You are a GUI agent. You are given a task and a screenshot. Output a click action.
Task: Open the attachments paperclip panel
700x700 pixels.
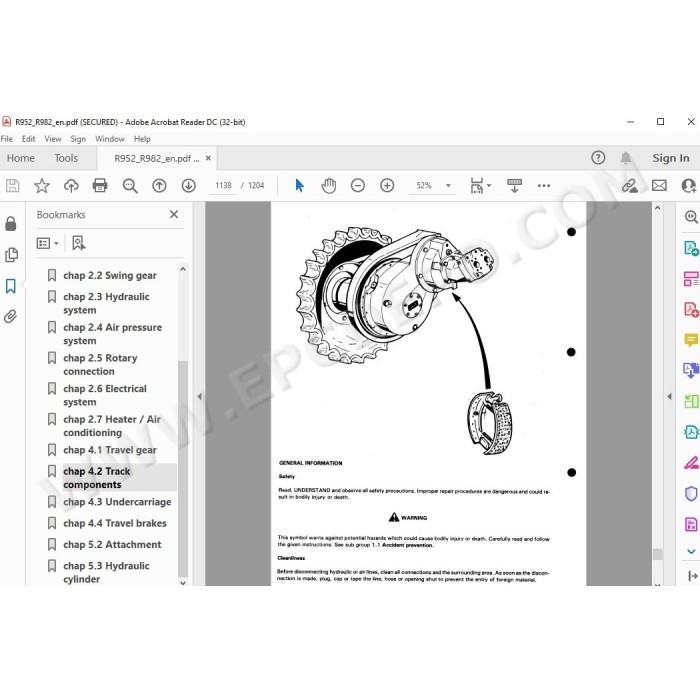coord(11,317)
